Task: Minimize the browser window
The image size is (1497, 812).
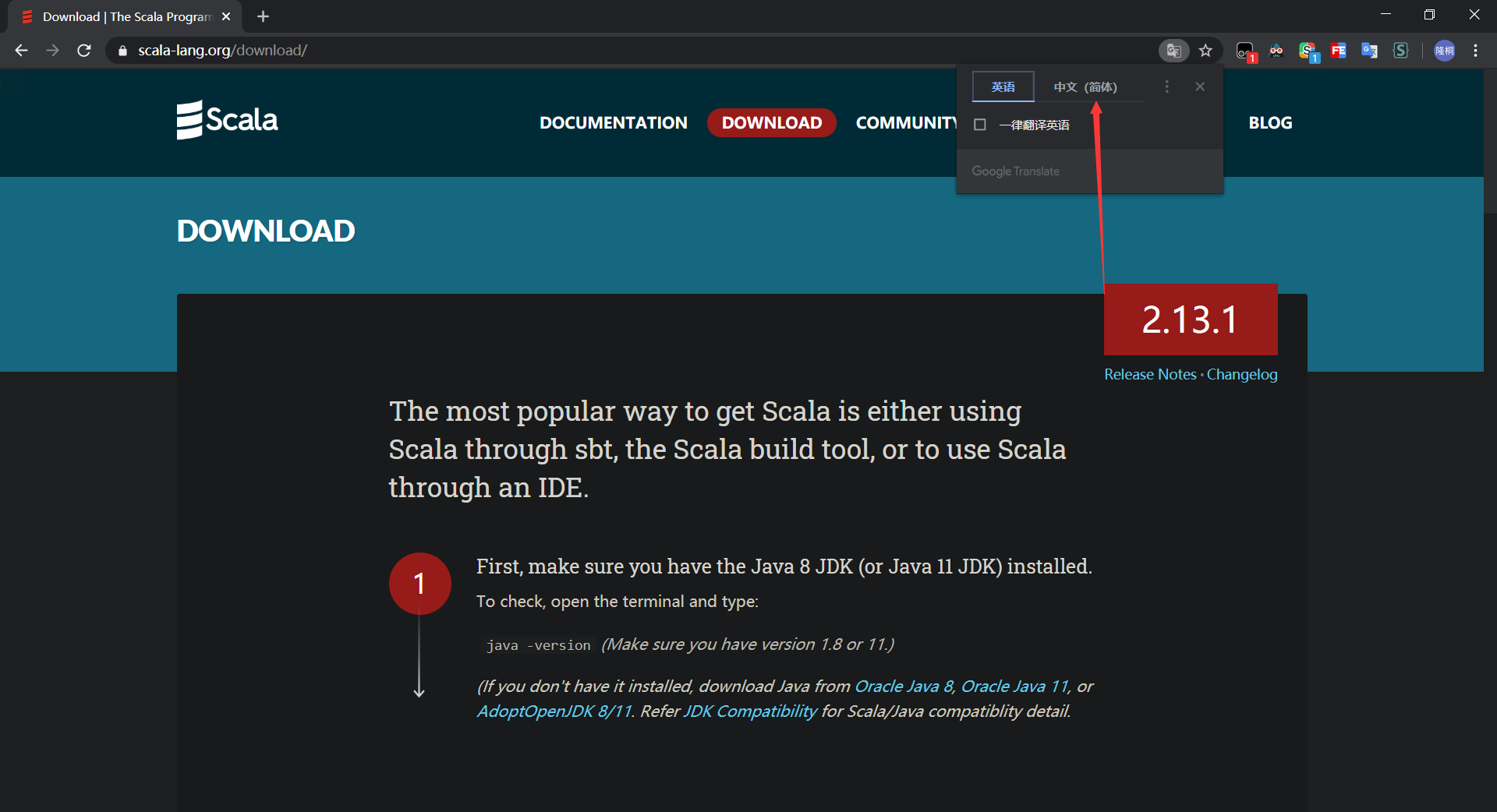Action: (x=1386, y=15)
